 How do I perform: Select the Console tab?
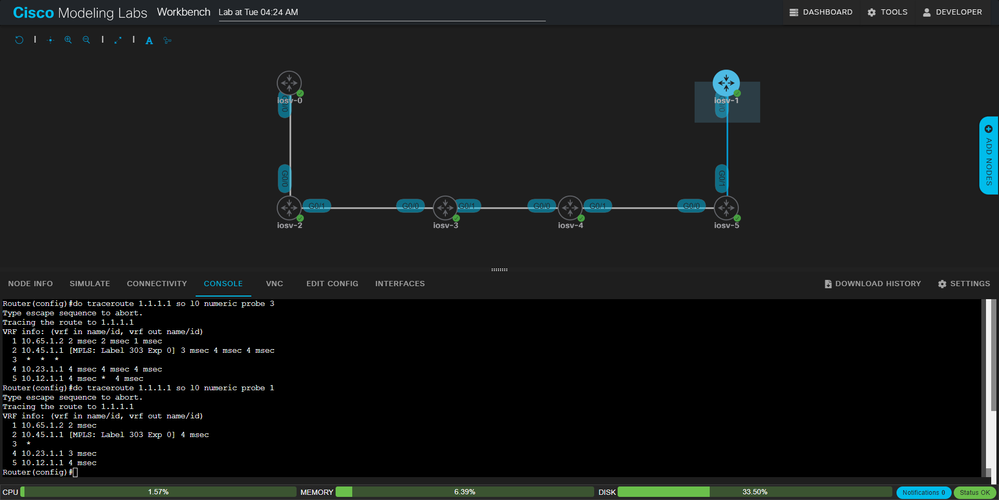[x=223, y=284]
